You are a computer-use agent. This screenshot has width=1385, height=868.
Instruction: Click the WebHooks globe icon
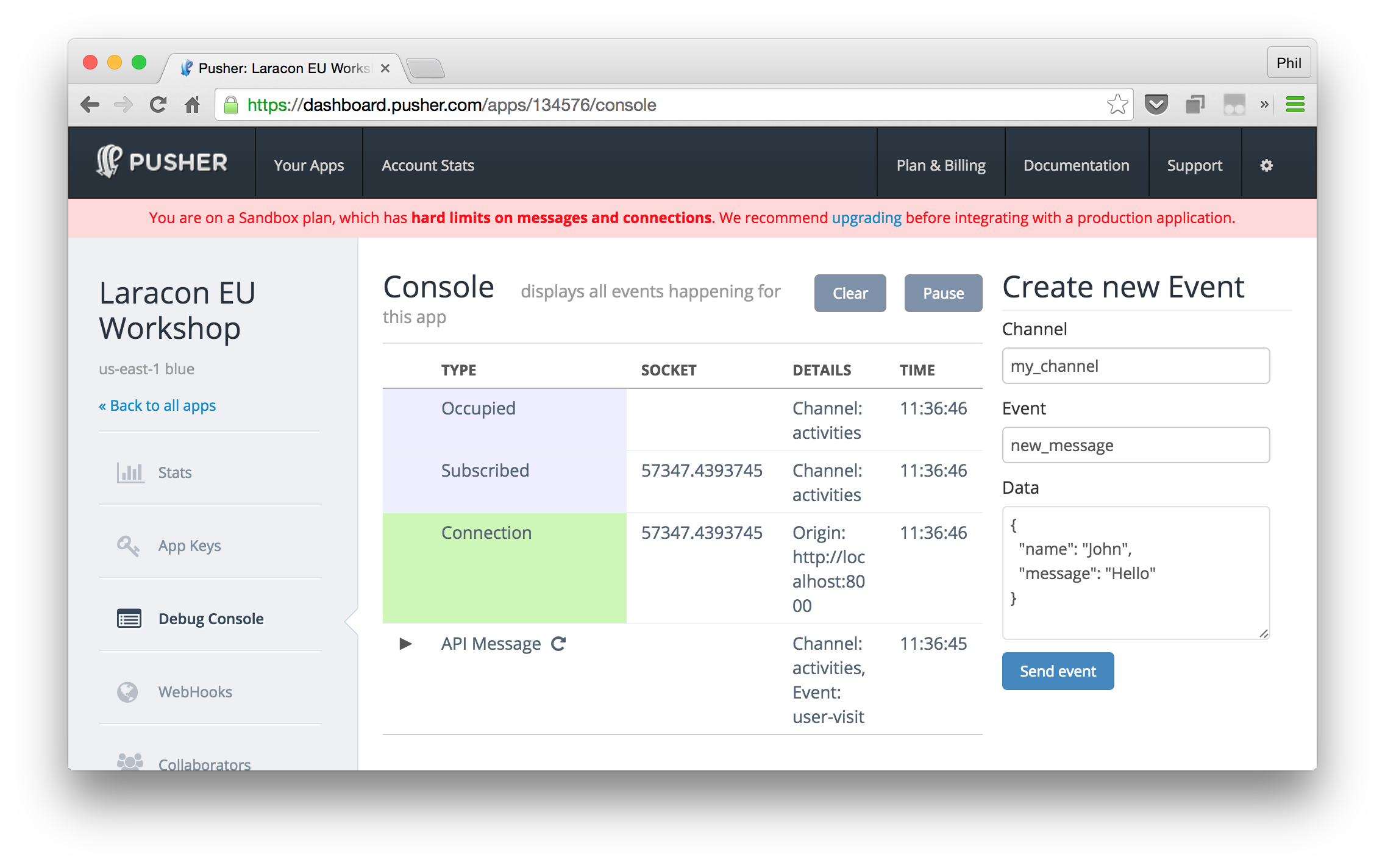click(x=127, y=692)
